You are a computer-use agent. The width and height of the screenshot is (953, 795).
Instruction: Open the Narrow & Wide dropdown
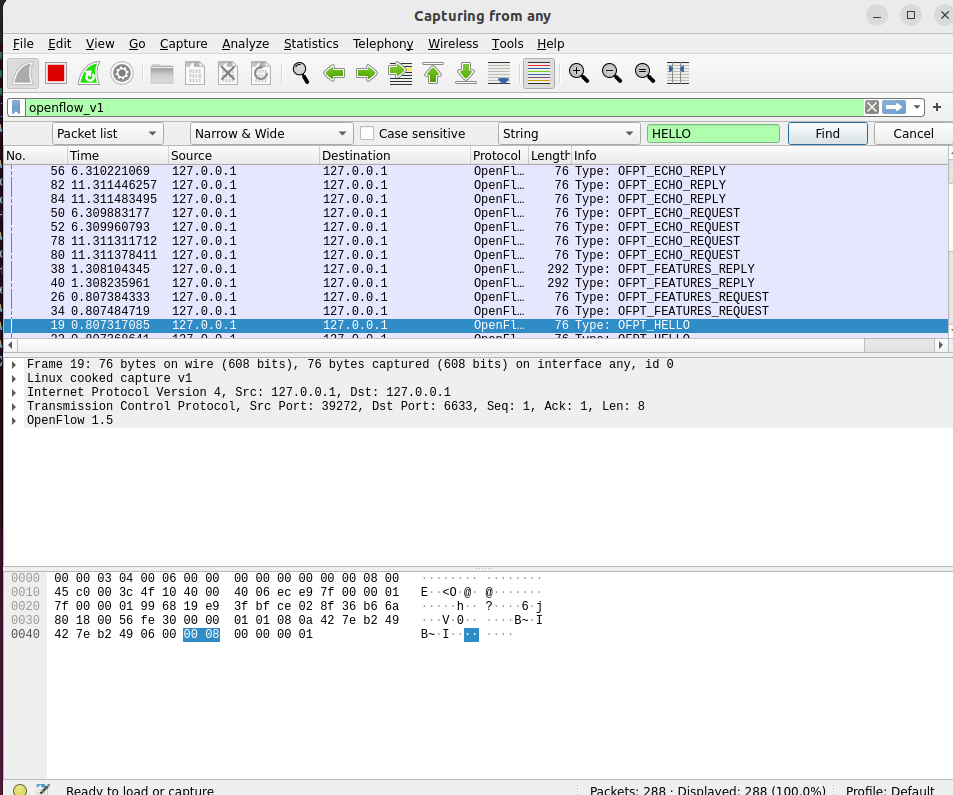[271, 134]
